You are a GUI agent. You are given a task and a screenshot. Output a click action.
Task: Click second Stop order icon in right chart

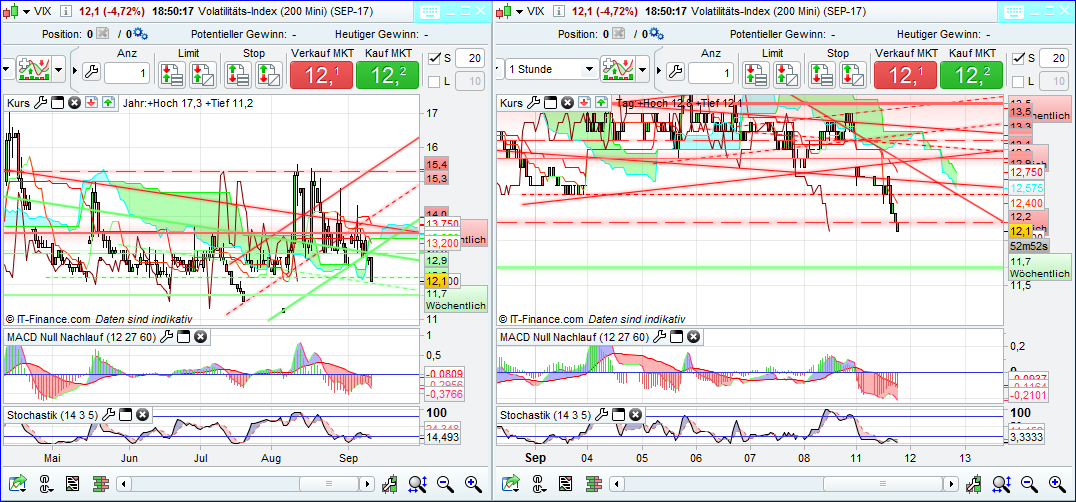pos(852,74)
